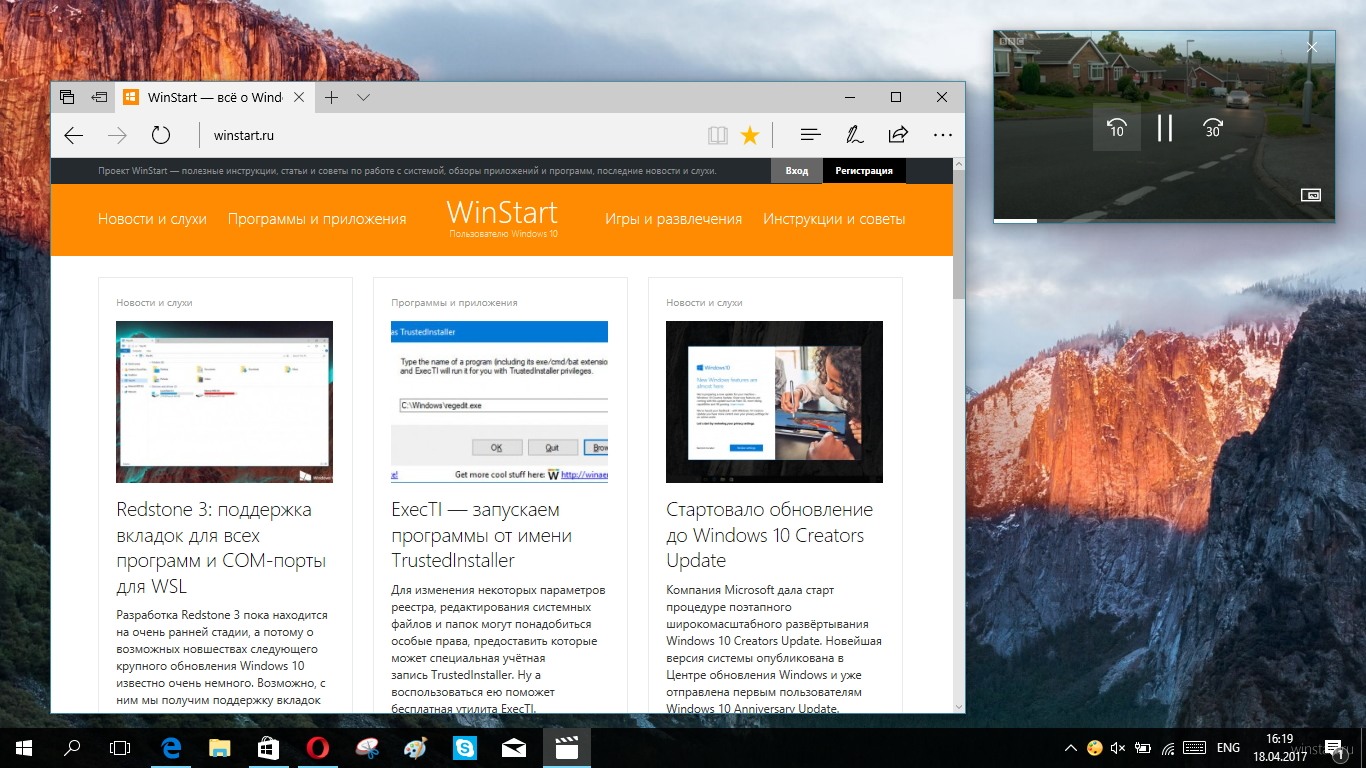Click the palette face tray icon

[1095, 748]
